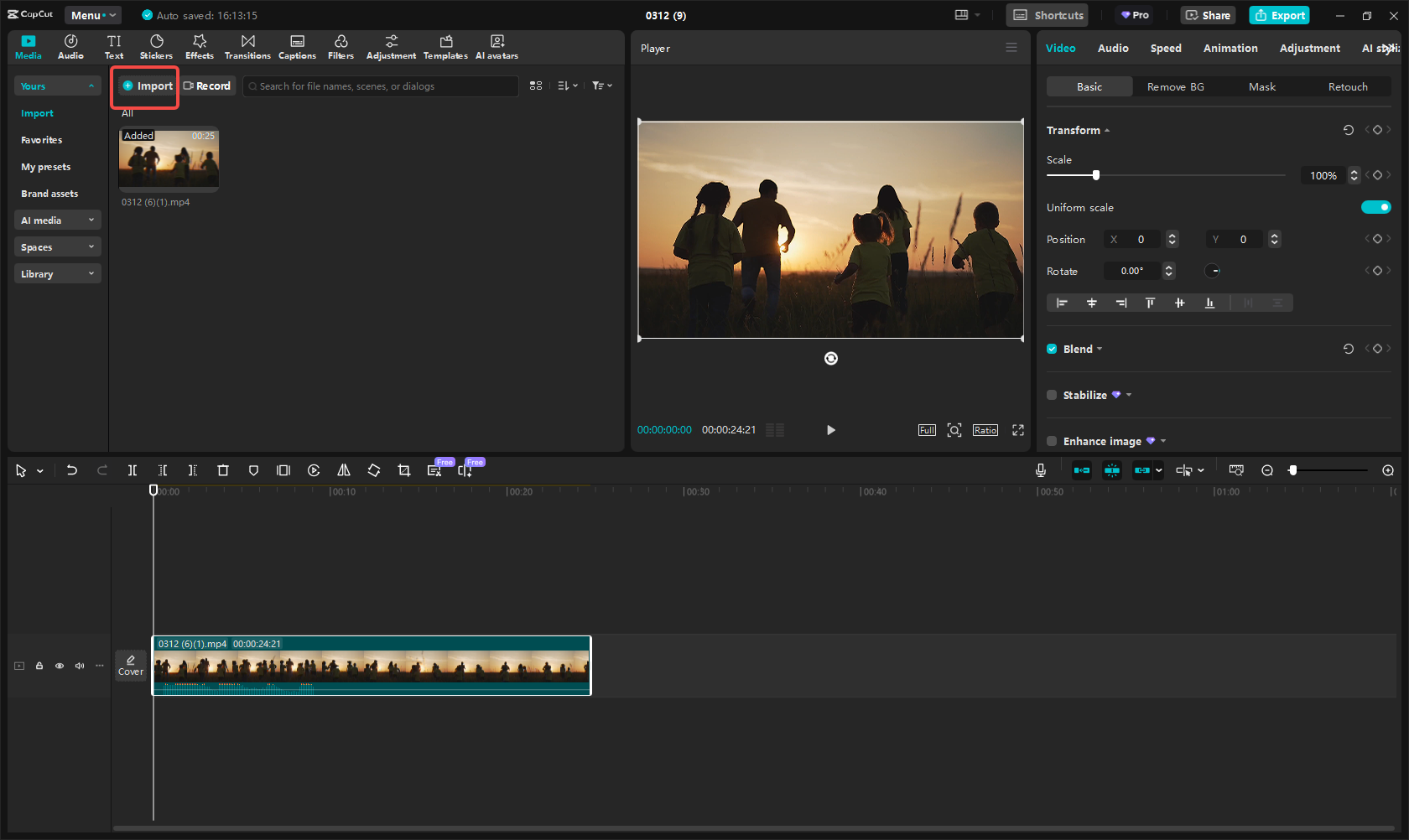The width and height of the screenshot is (1409, 840).
Task: Click the delete clip trash icon
Action: (x=223, y=470)
